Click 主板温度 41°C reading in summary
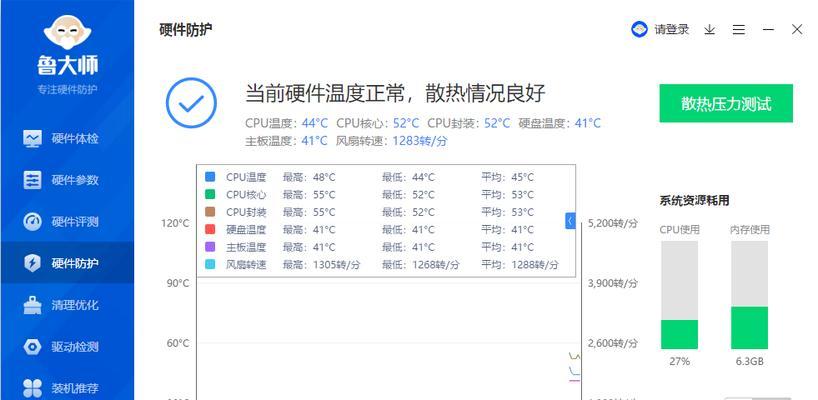 click(x=286, y=141)
